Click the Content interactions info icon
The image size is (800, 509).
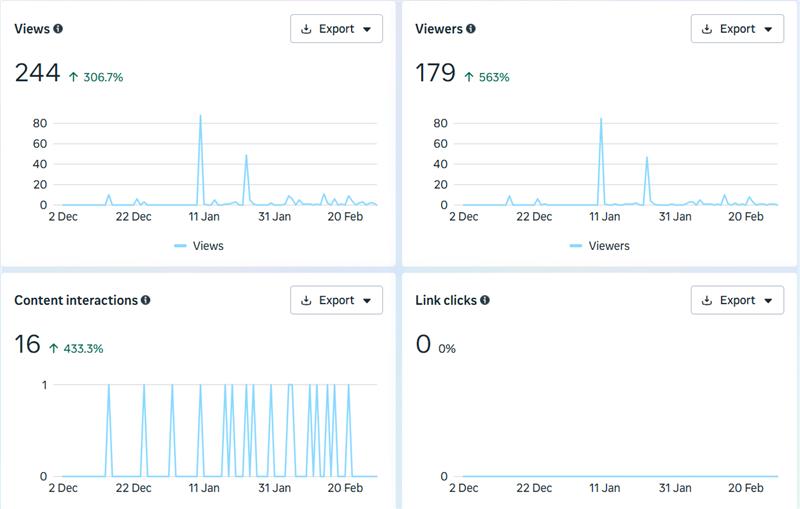click(x=146, y=300)
